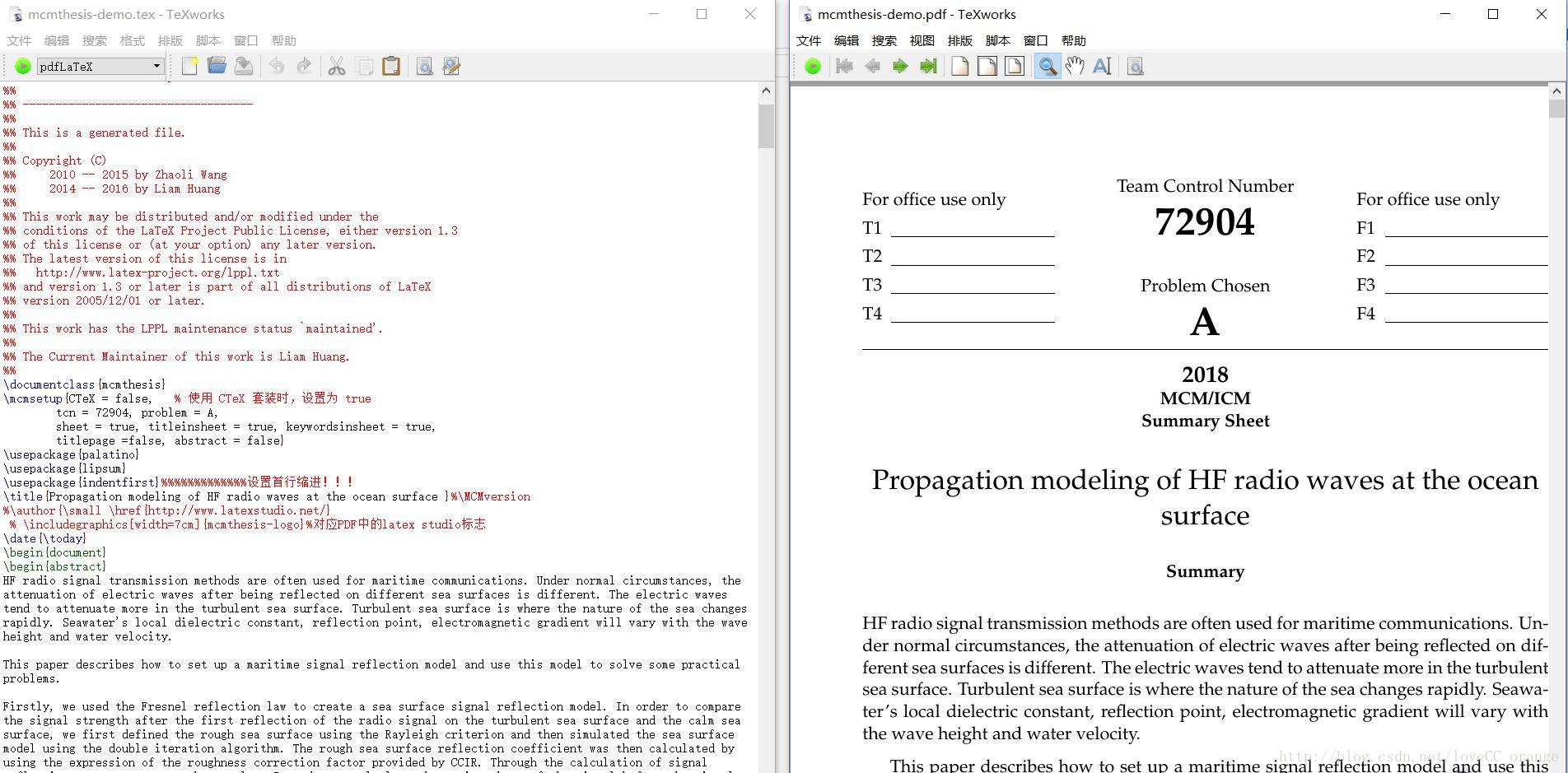Screen dimensions: 1568x773
Task: Click the open file folder icon
Action: tap(217, 67)
